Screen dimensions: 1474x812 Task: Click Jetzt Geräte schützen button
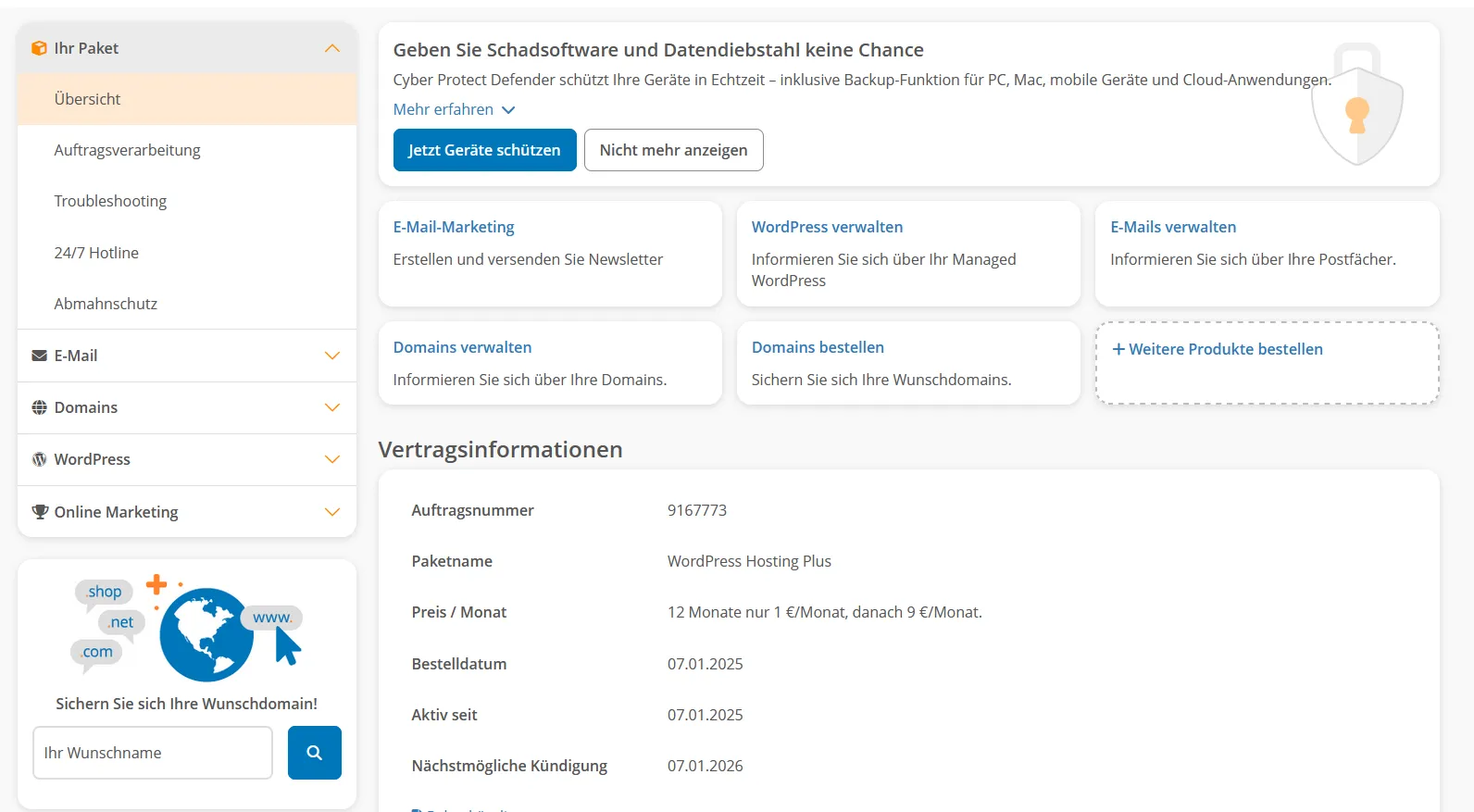(485, 150)
